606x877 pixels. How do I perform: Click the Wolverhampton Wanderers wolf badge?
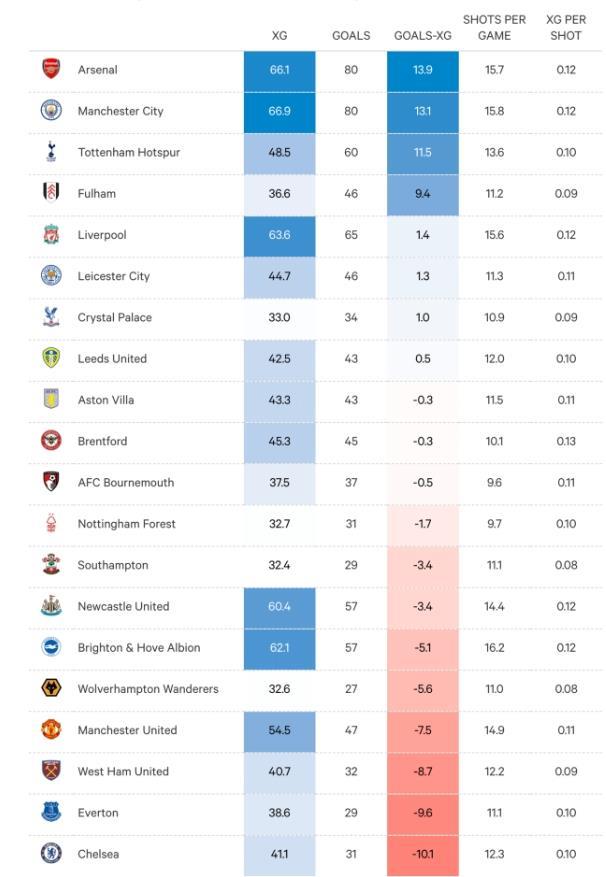(51, 688)
